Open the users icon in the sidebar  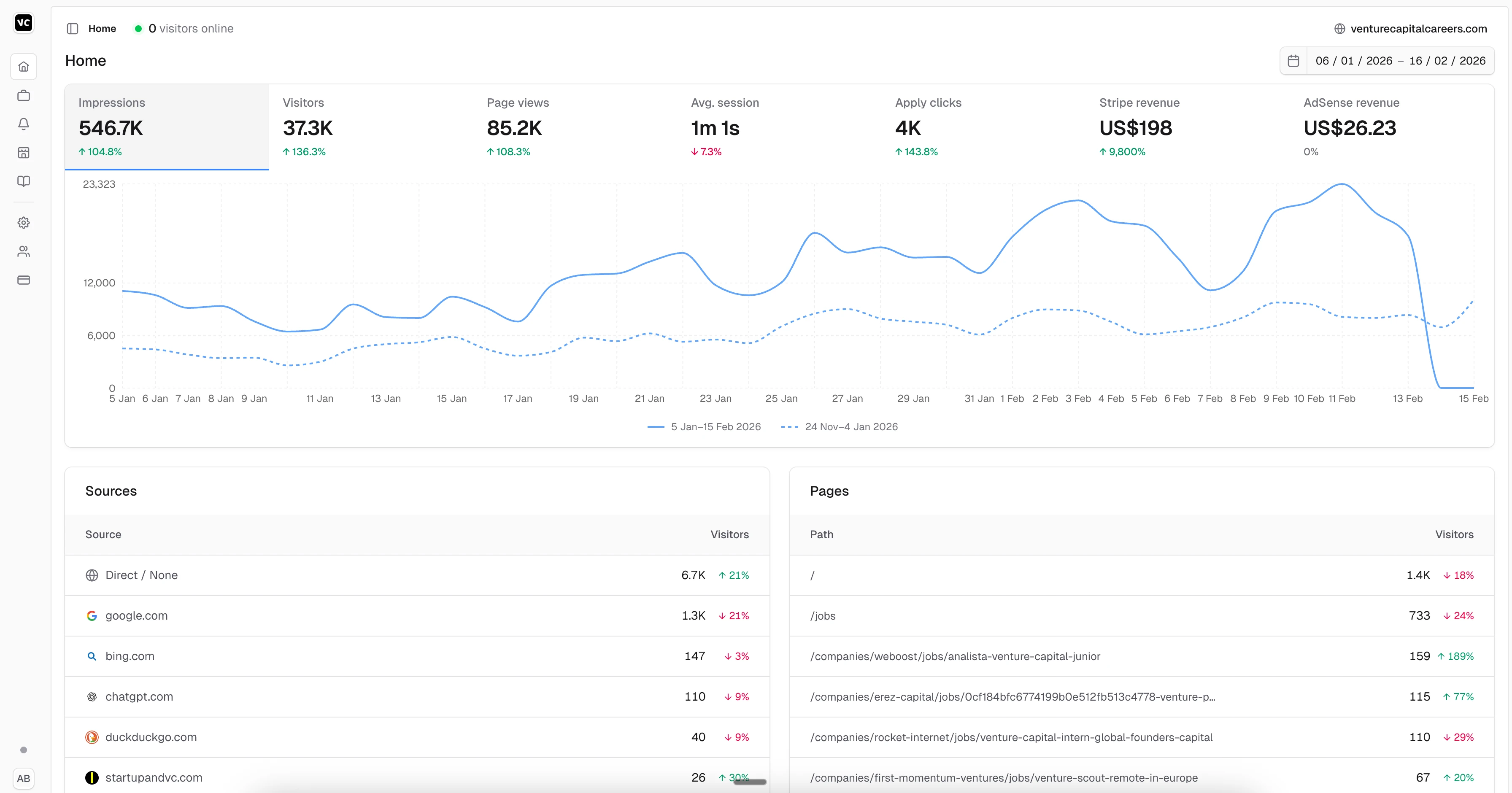pos(24,251)
